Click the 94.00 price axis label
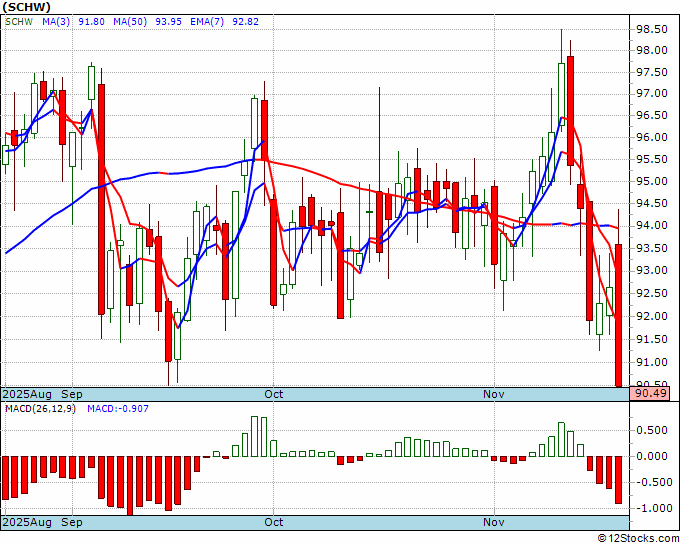Screen dimensions: 680x546 (x=651, y=225)
